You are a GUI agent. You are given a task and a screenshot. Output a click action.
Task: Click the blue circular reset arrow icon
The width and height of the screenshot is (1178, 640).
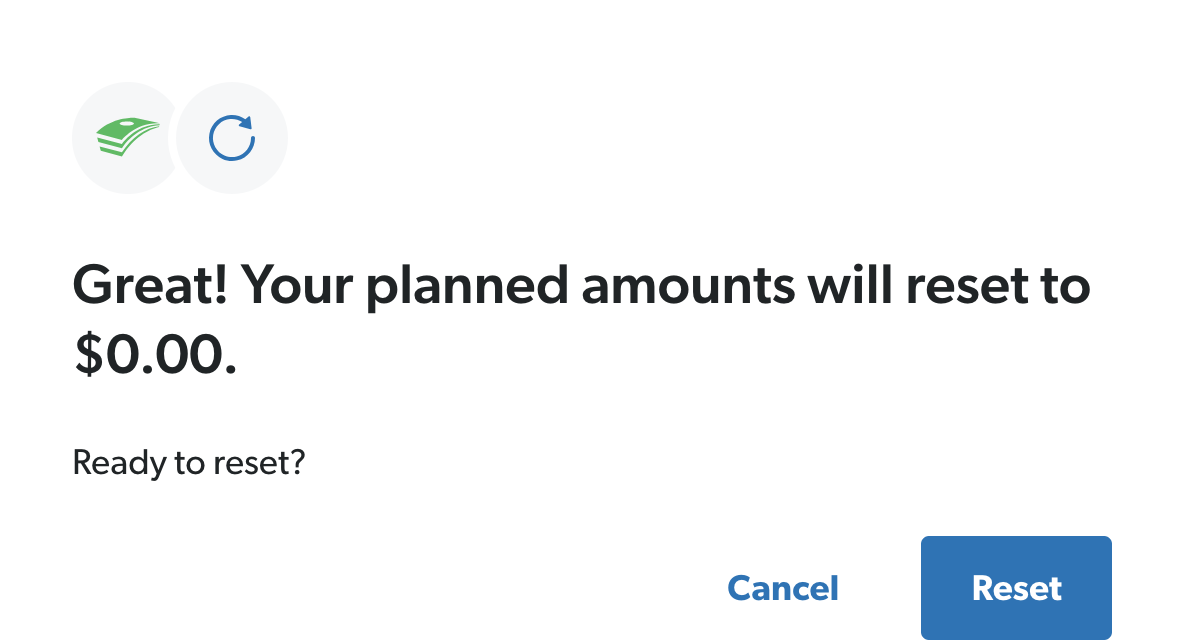click(x=232, y=137)
